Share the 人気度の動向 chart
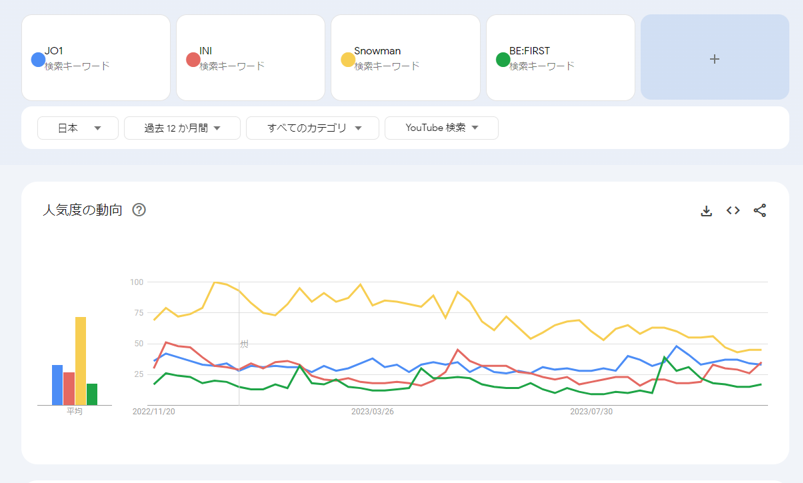 [x=759, y=211]
